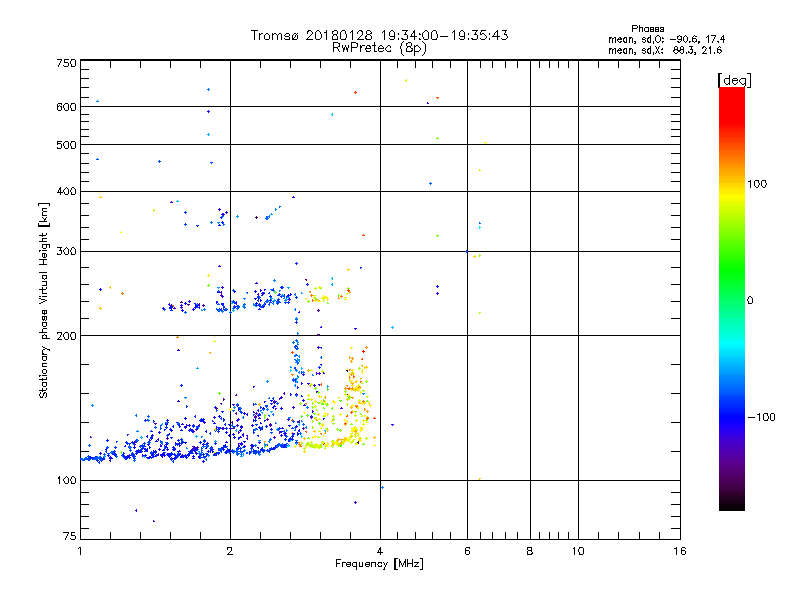Viewport: 800px width, 600px height.
Task: Click x-axis tick label '4'
Action: [380, 551]
